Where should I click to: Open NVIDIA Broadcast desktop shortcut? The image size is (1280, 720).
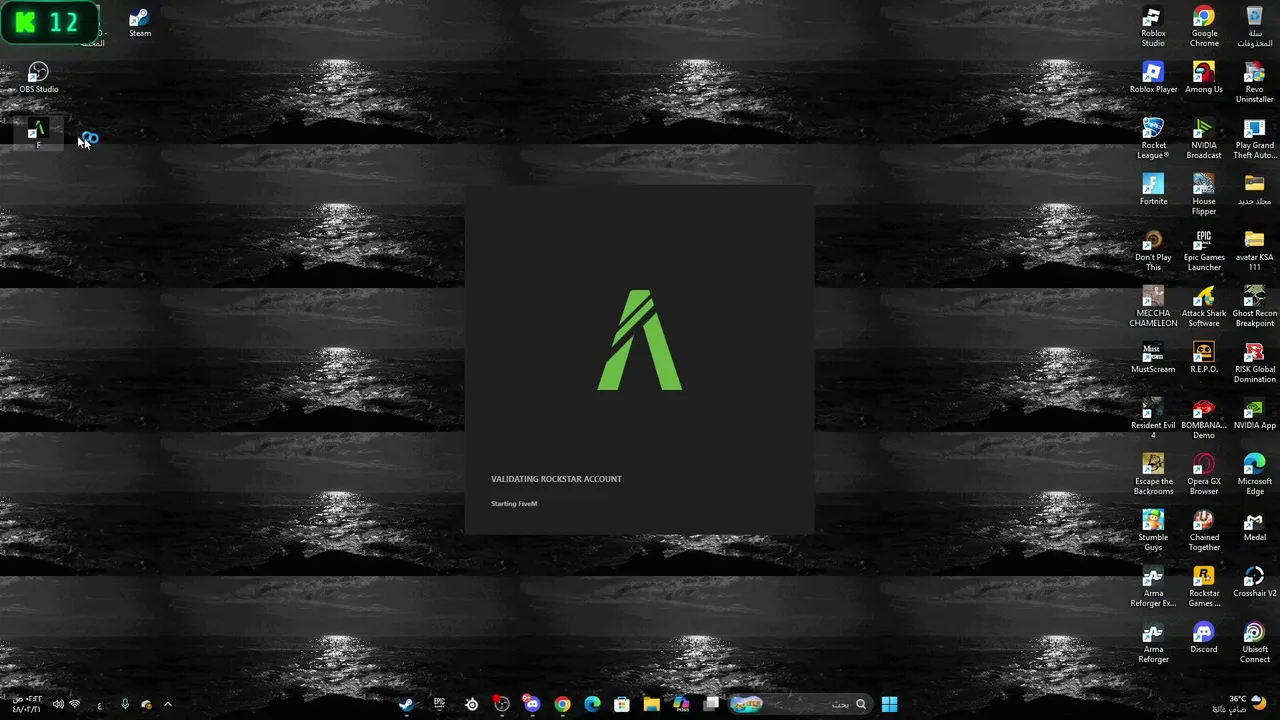click(1204, 139)
